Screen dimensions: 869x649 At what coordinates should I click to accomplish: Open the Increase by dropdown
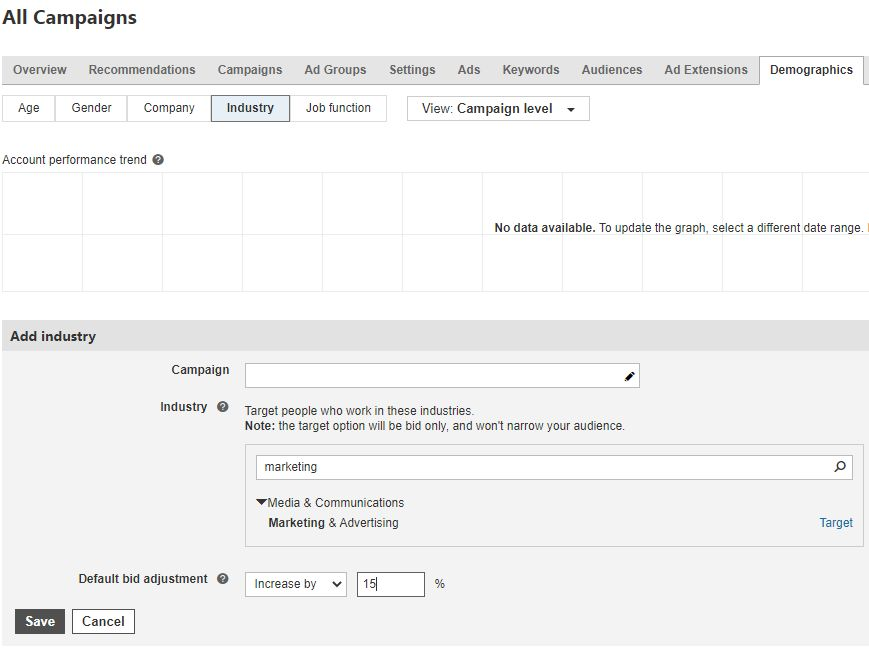point(296,584)
